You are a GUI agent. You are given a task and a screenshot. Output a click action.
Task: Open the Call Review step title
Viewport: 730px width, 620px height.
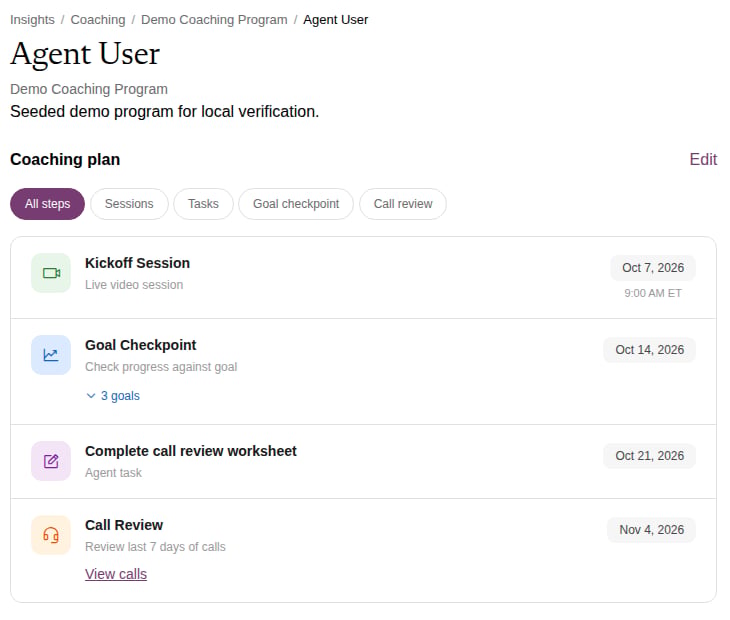124,525
